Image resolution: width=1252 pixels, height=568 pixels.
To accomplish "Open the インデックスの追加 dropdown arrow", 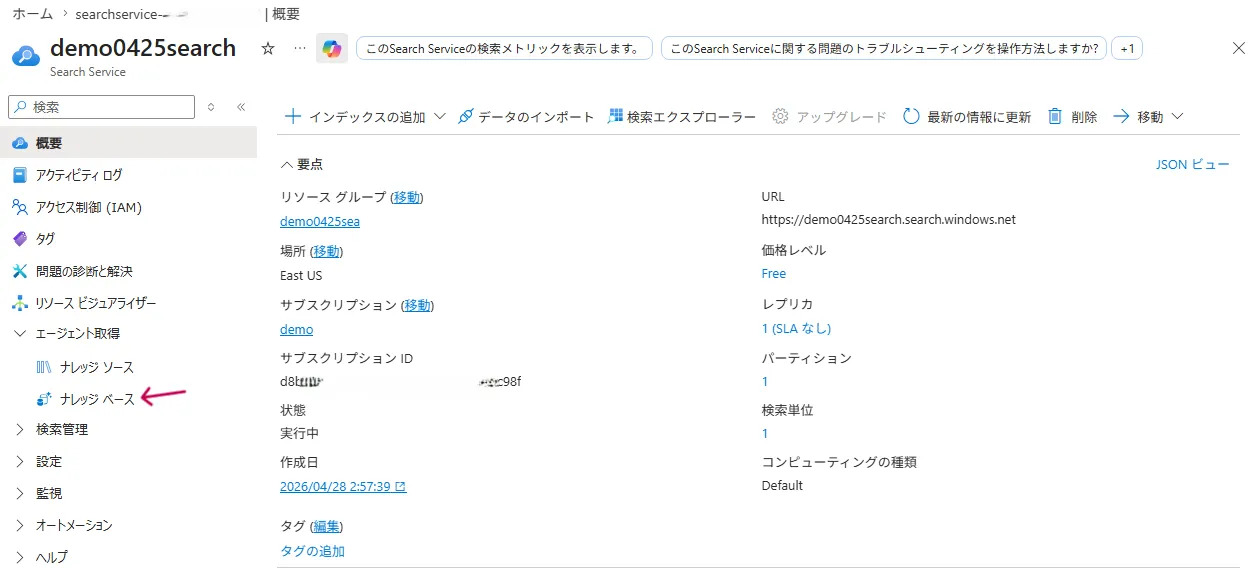I will (x=440, y=117).
